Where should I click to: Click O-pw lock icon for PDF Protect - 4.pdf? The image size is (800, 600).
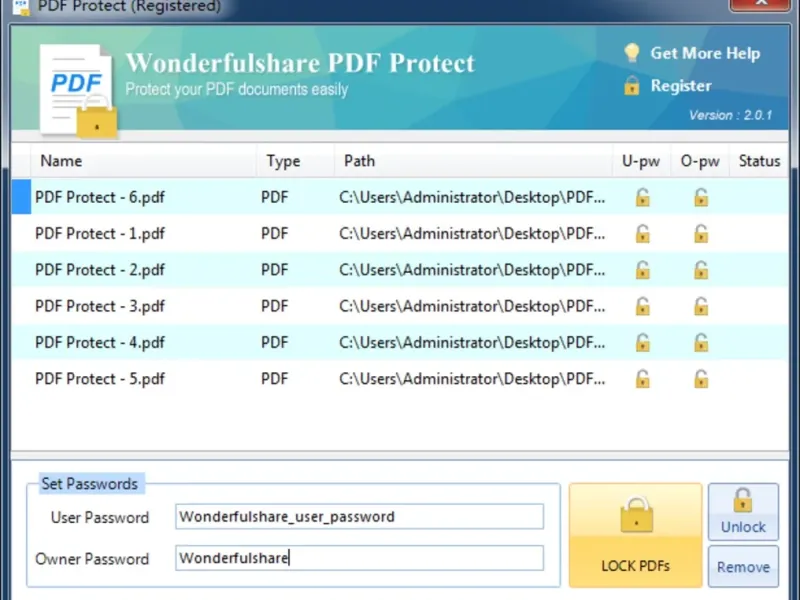[701, 342]
